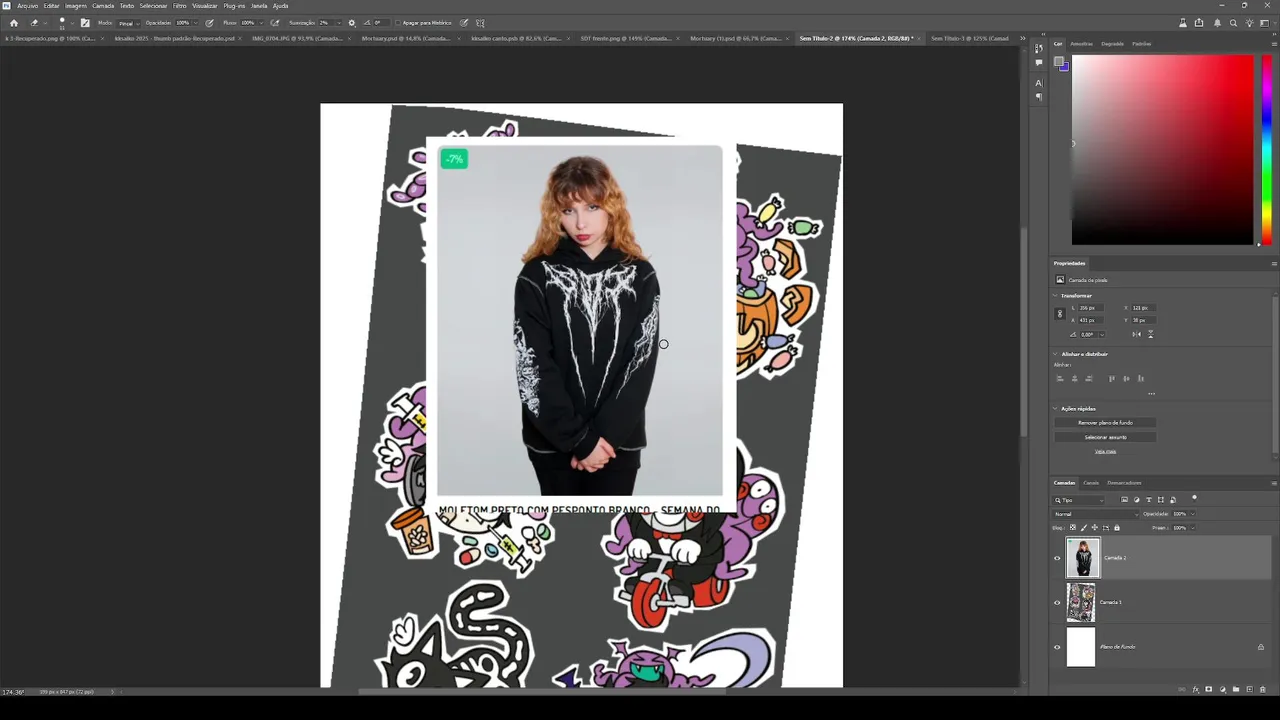Hide the Plano de Fundo layer
The height and width of the screenshot is (720, 1280).
pos(1057,647)
